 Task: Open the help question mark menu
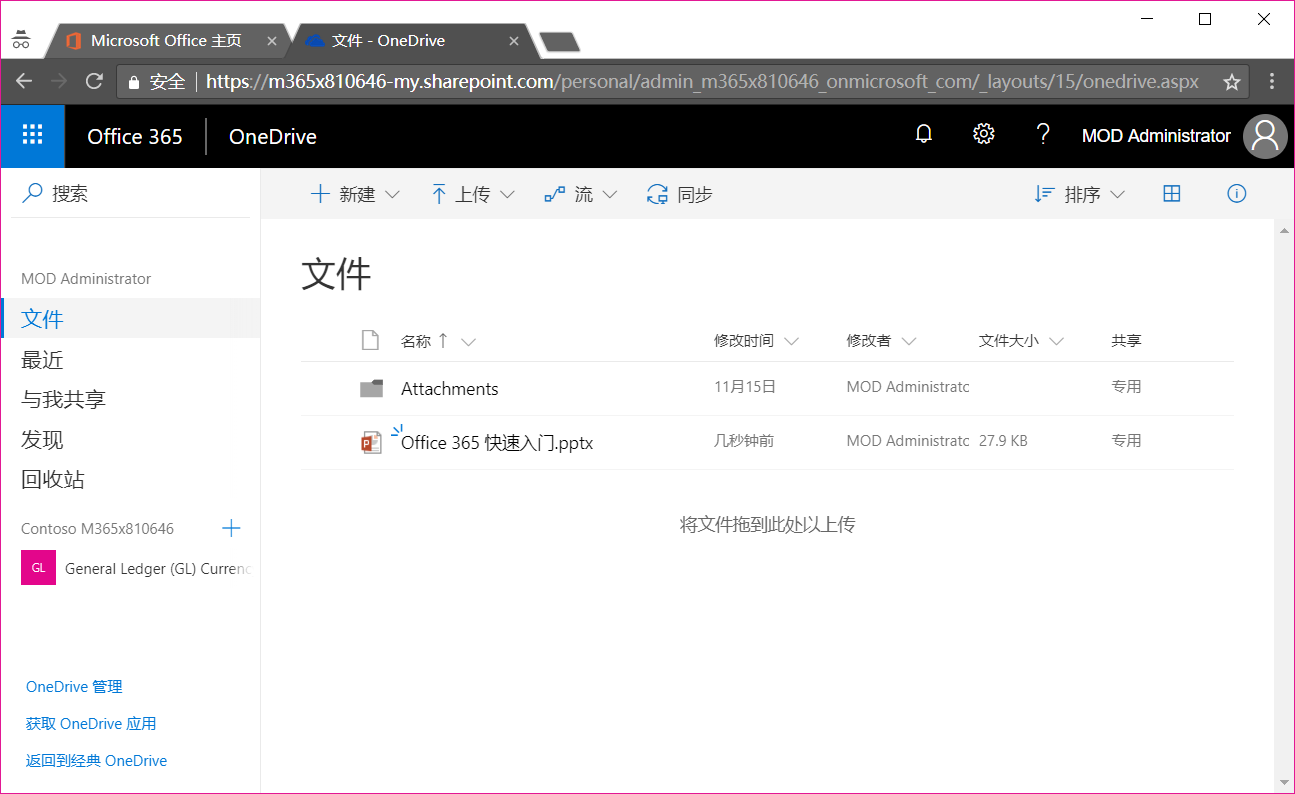tap(1043, 133)
